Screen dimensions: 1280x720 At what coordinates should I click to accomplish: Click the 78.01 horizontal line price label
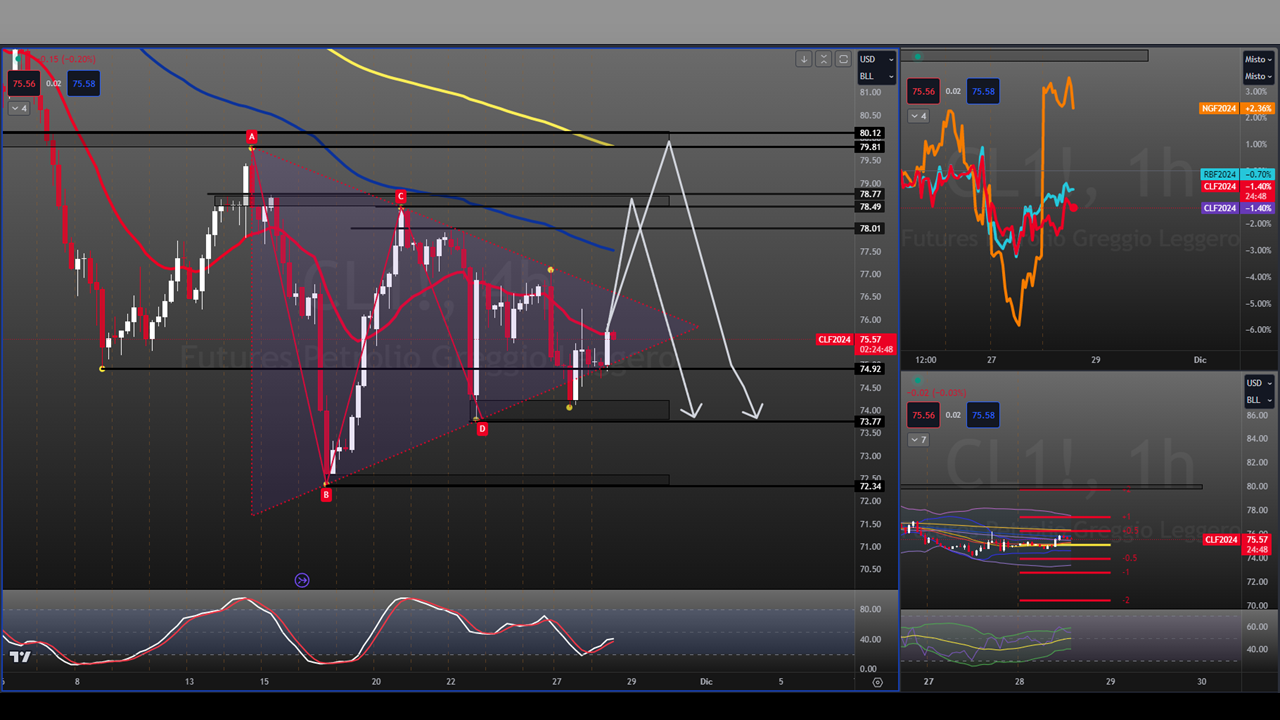pyautogui.click(x=869, y=229)
